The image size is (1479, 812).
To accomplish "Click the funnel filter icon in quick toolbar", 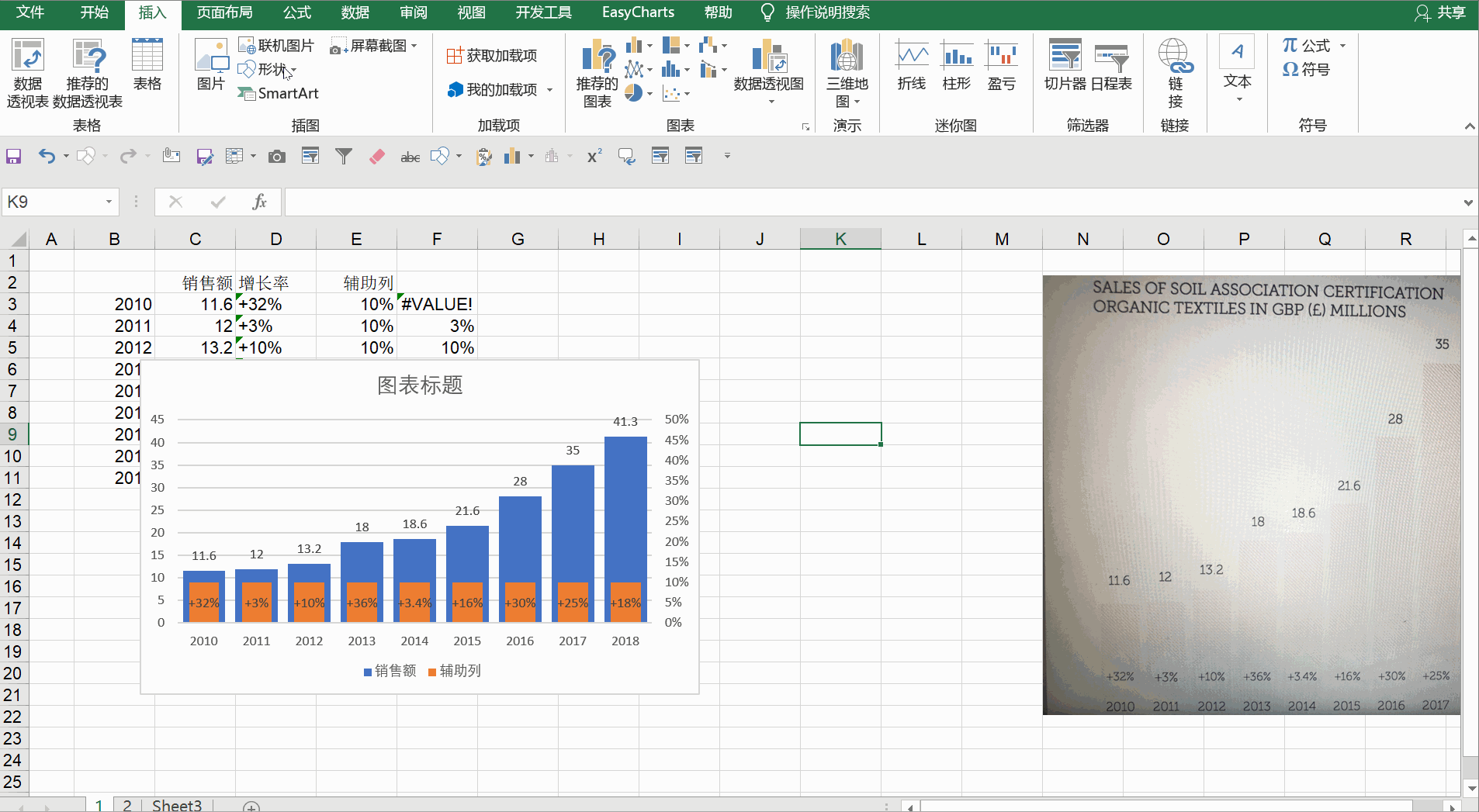I will [343, 157].
